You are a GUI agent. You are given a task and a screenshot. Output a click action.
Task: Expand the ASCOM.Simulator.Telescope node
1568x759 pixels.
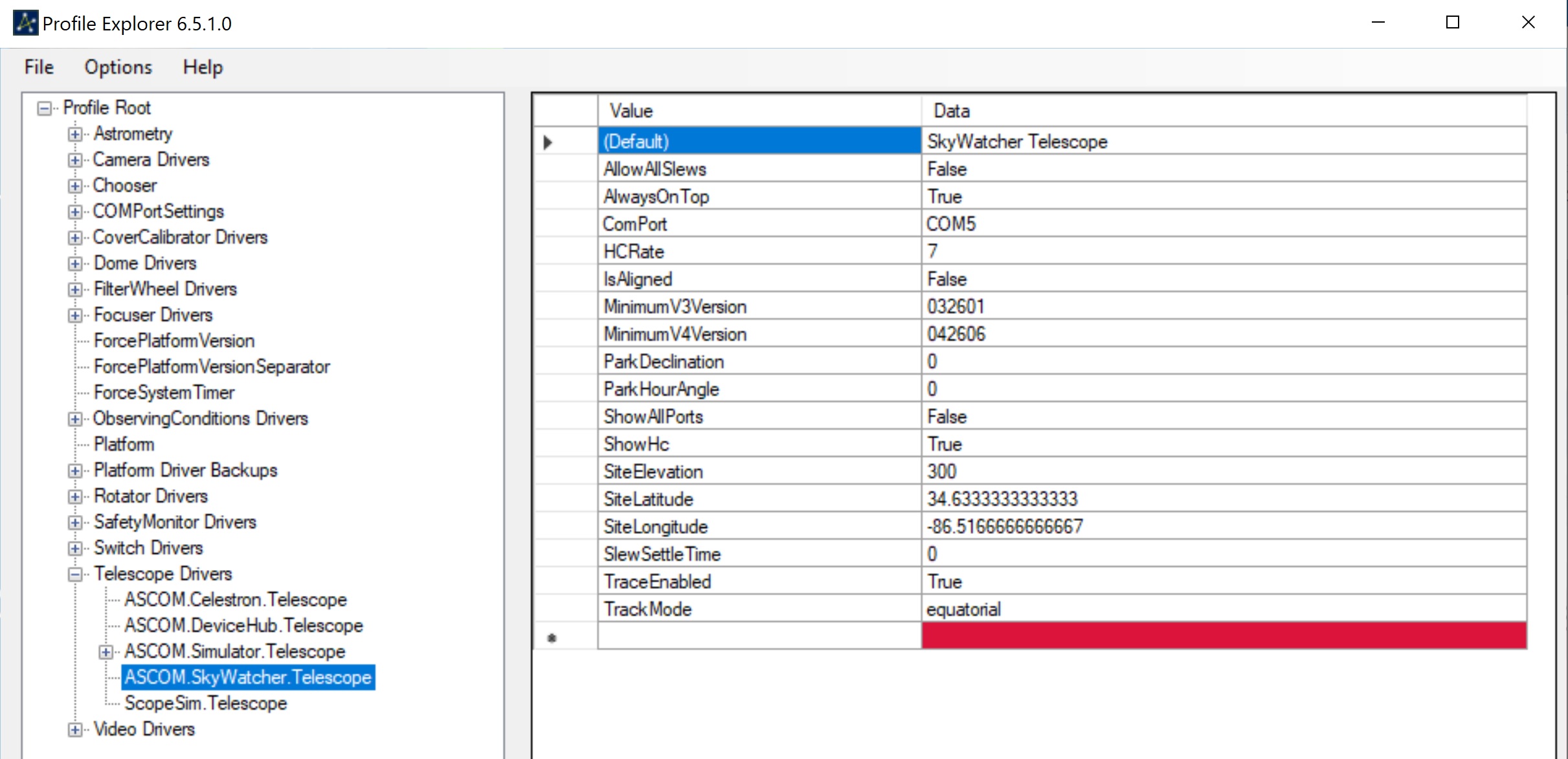pyautogui.click(x=106, y=652)
